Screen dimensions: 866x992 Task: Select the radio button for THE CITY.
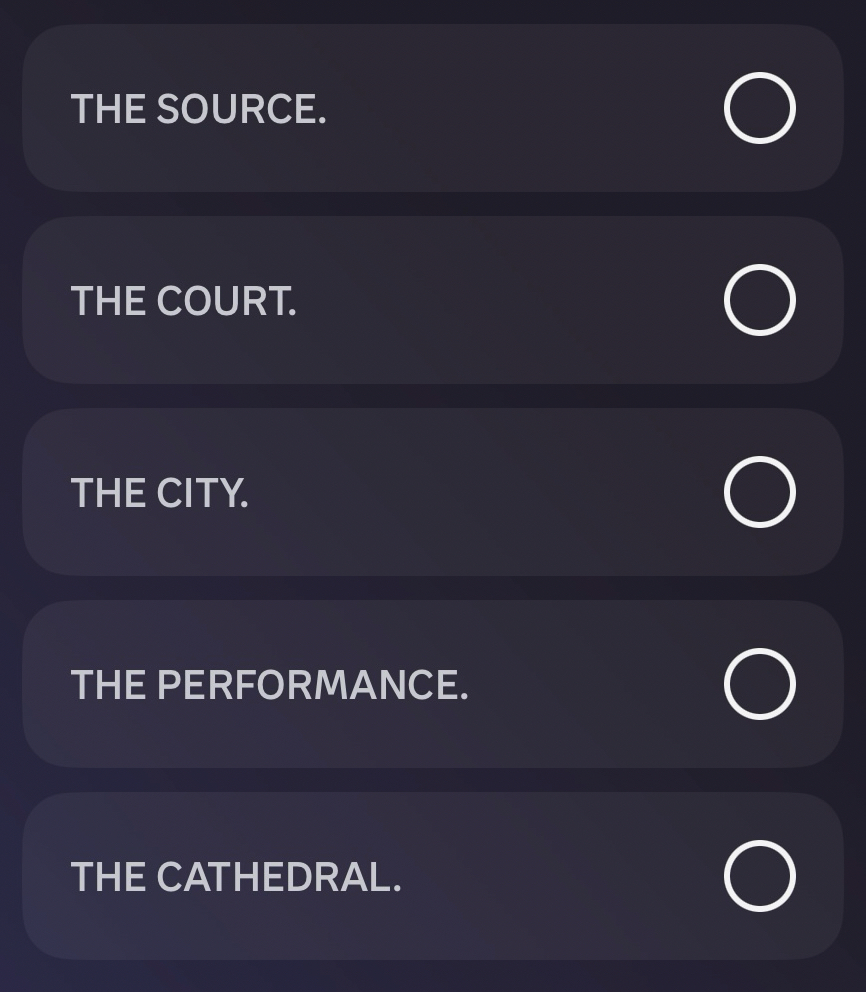tap(759, 492)
